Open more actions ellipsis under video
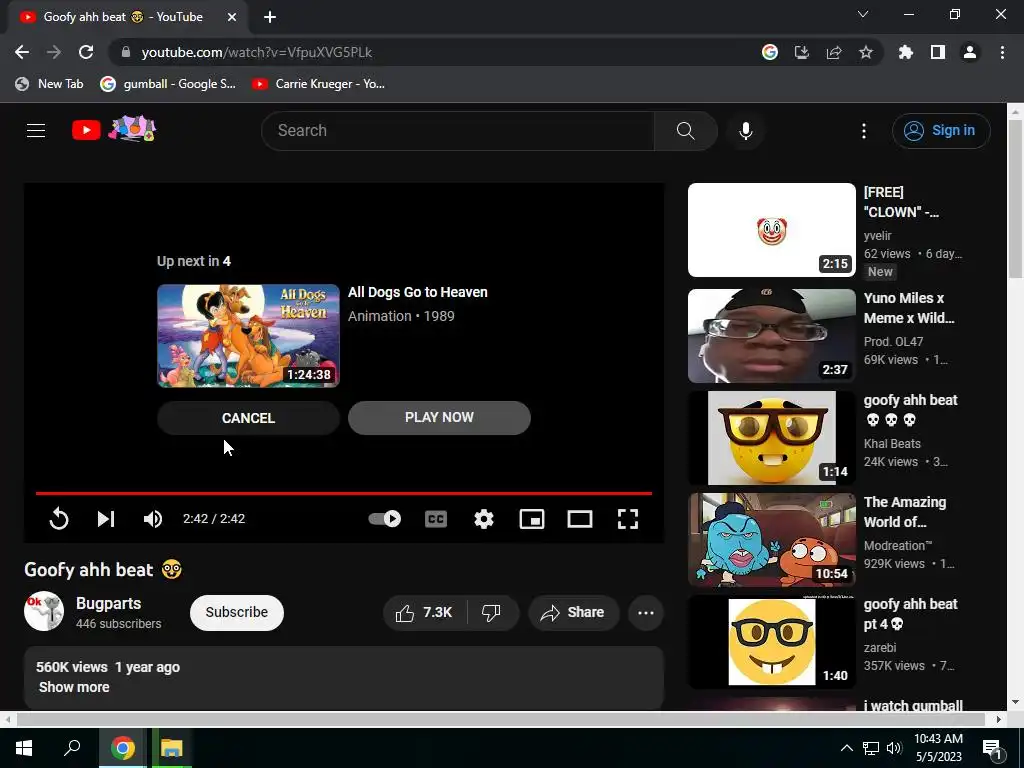1024x768 pixels. [x=646, y=613]
